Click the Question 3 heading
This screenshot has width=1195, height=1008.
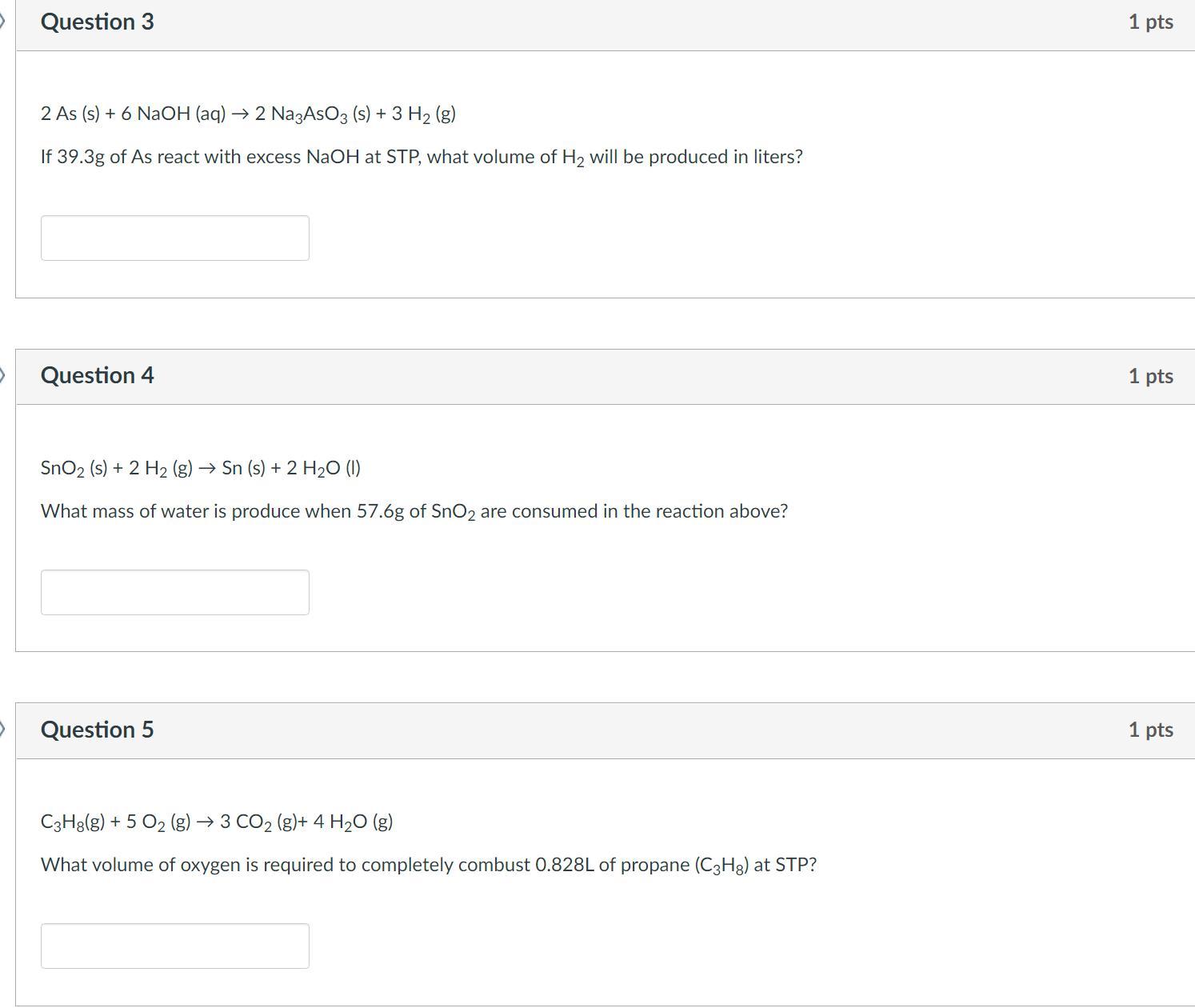pos(97,22)
